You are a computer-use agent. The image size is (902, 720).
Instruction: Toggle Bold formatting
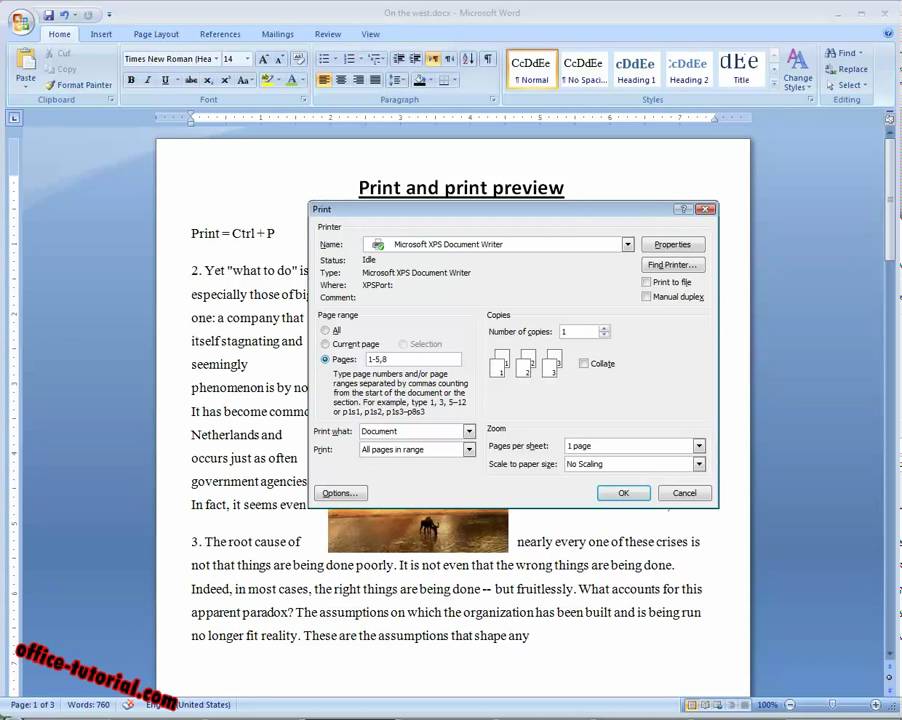click(131, 80)
